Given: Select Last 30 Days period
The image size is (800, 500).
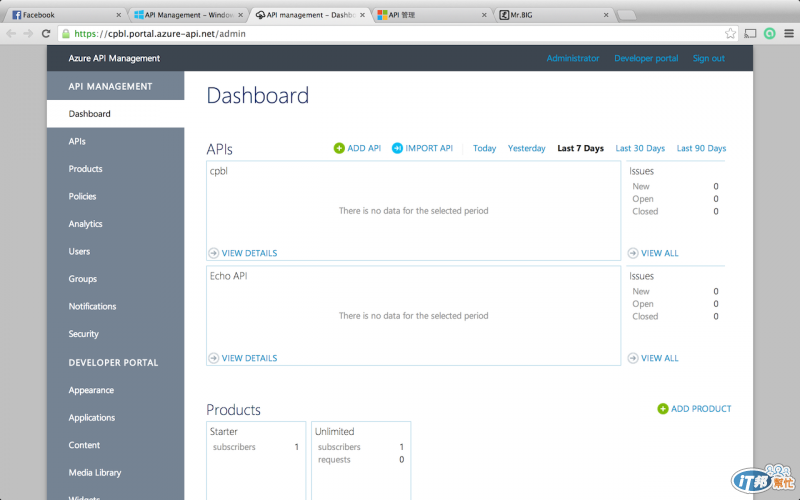Looking at the screenshot, I should click(640, 148).
